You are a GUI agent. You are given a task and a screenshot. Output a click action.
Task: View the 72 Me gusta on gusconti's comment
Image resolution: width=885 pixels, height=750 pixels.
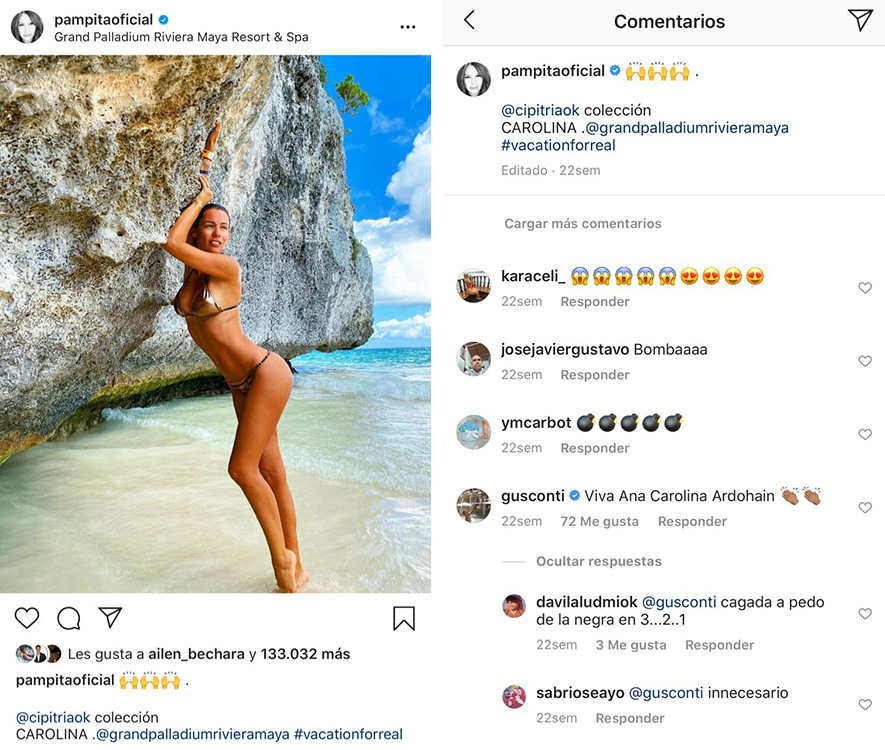coord(599,521)
